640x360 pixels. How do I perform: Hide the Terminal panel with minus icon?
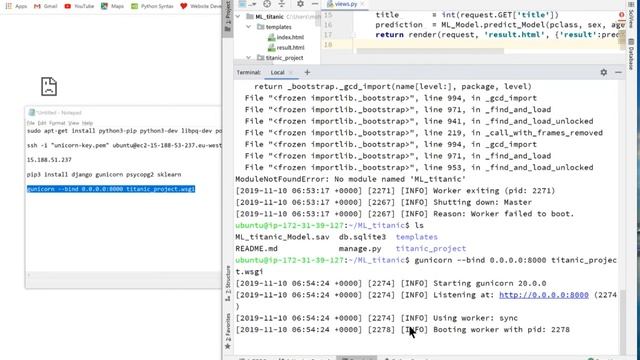618,72
